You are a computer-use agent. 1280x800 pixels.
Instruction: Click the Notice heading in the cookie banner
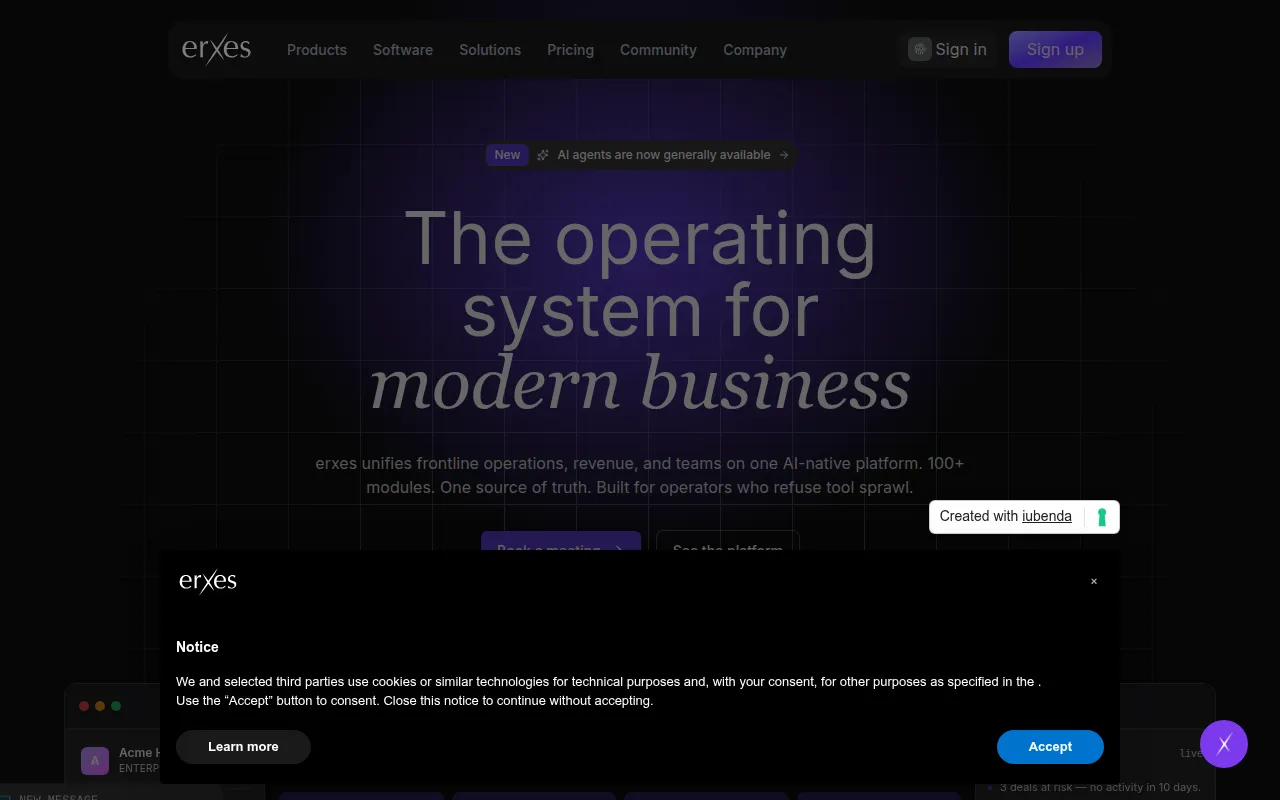pos(197,647)
